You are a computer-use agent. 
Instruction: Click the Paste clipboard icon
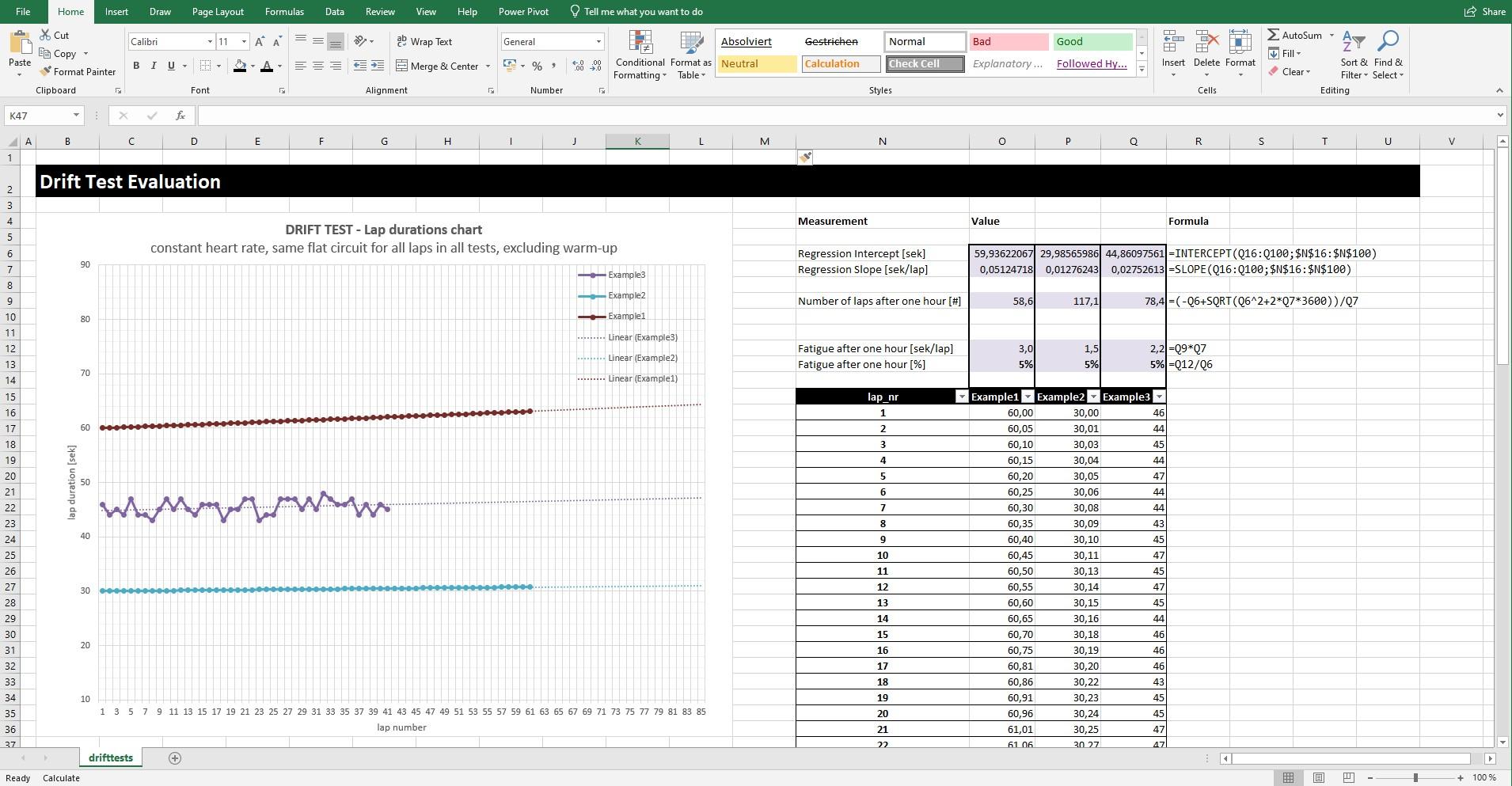pos(20,42)
